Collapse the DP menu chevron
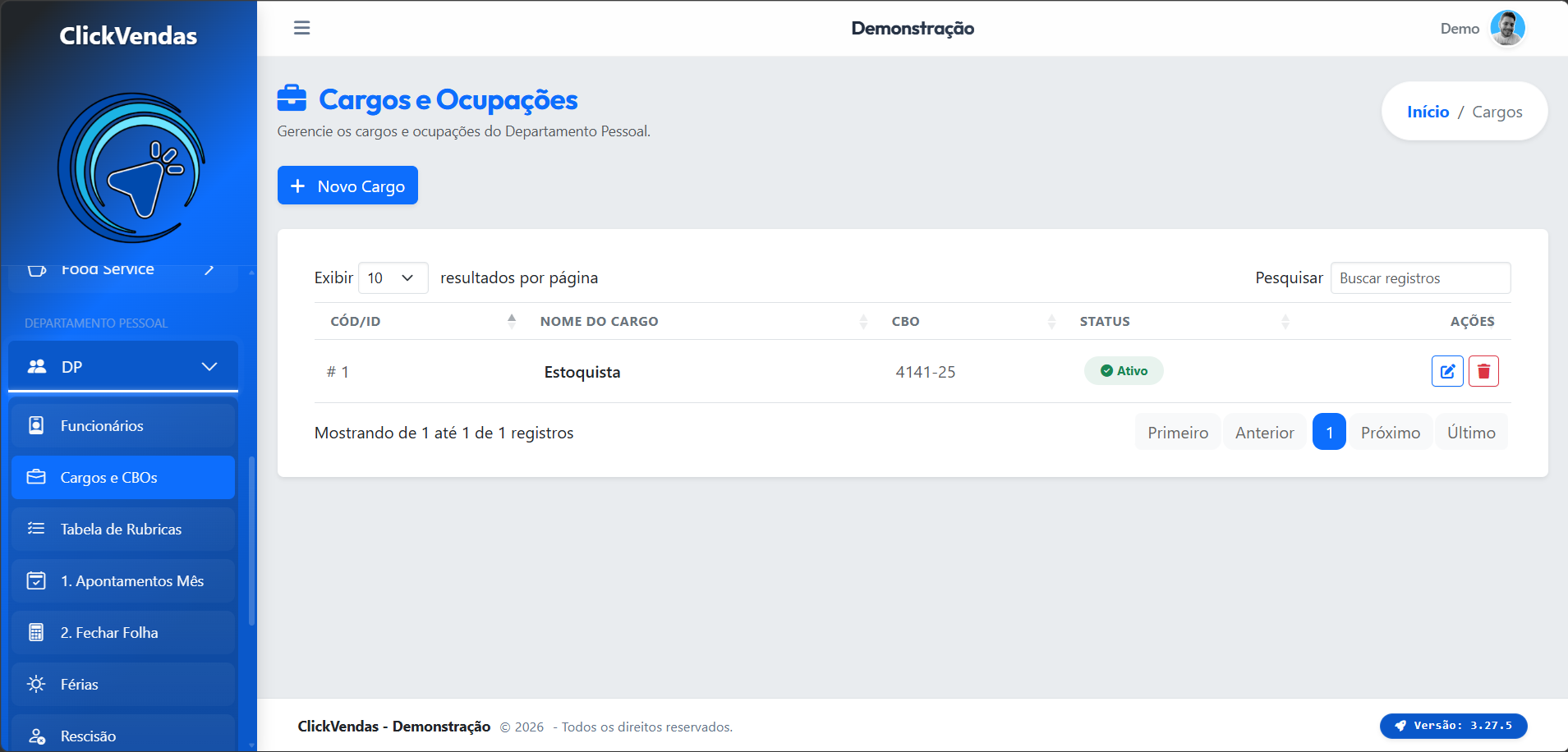The image size is (1568, 752). pyautogui.click(x=209, y=366)
